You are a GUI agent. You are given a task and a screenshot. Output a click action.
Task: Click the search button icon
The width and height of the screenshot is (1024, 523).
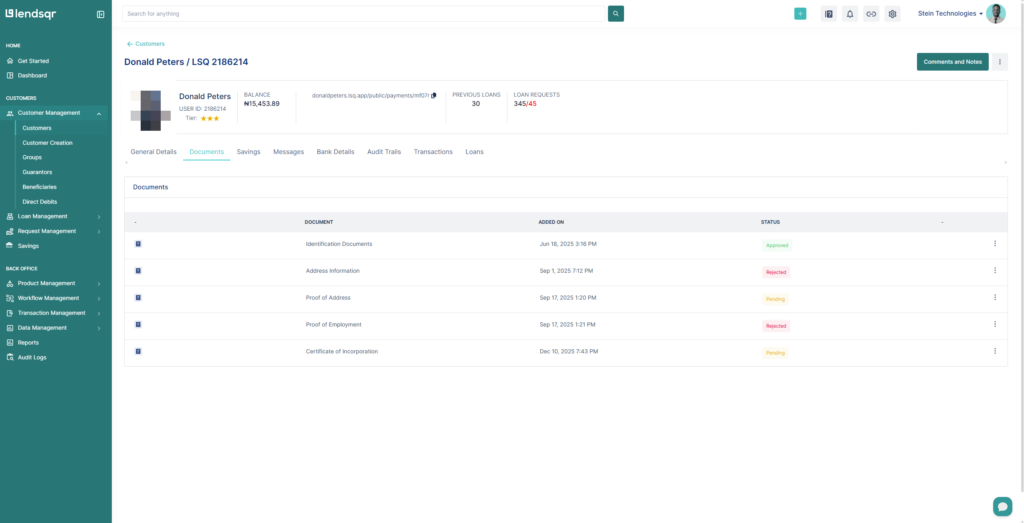[616, 14]
